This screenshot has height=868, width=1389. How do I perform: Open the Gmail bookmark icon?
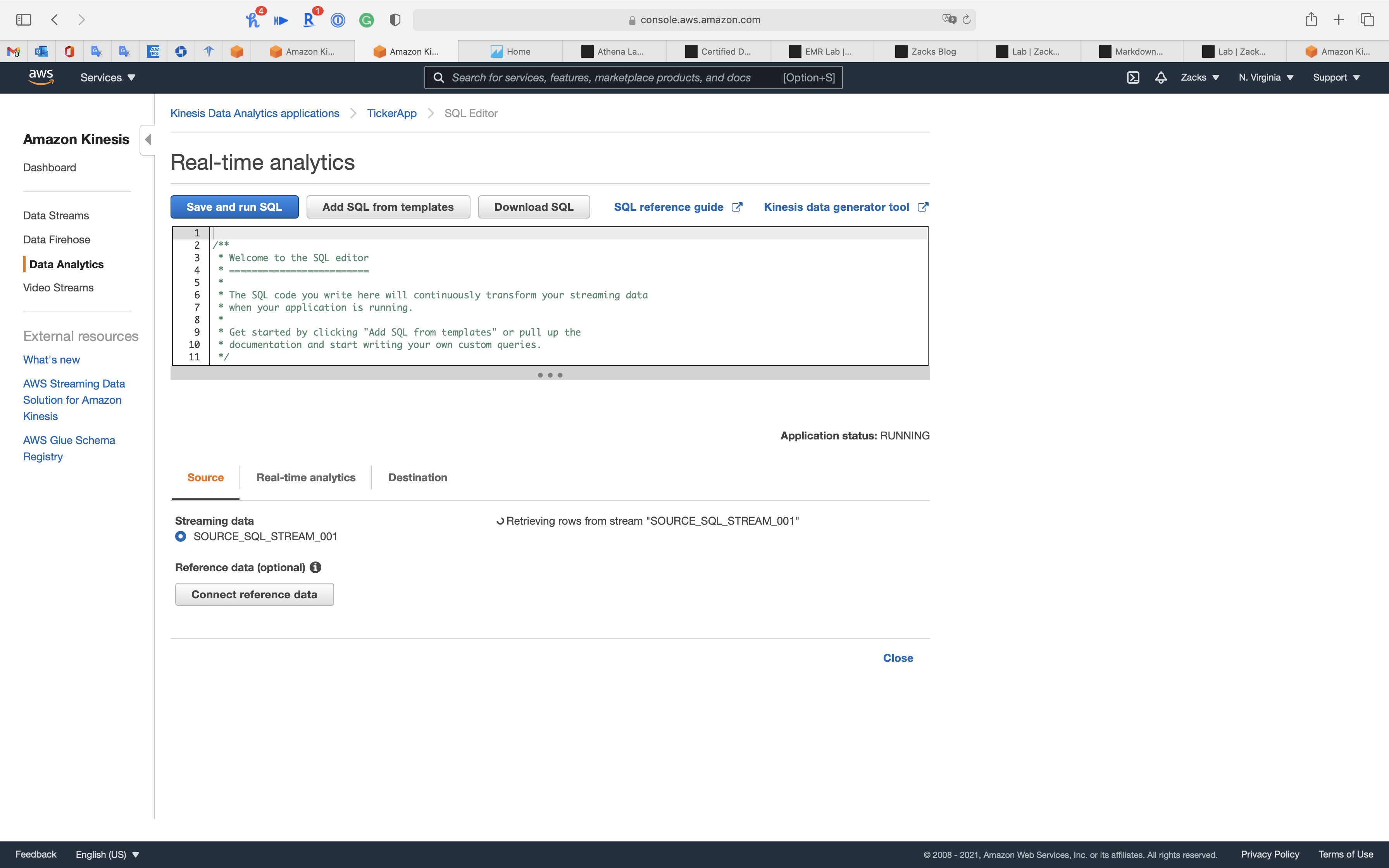click(14, 52)
